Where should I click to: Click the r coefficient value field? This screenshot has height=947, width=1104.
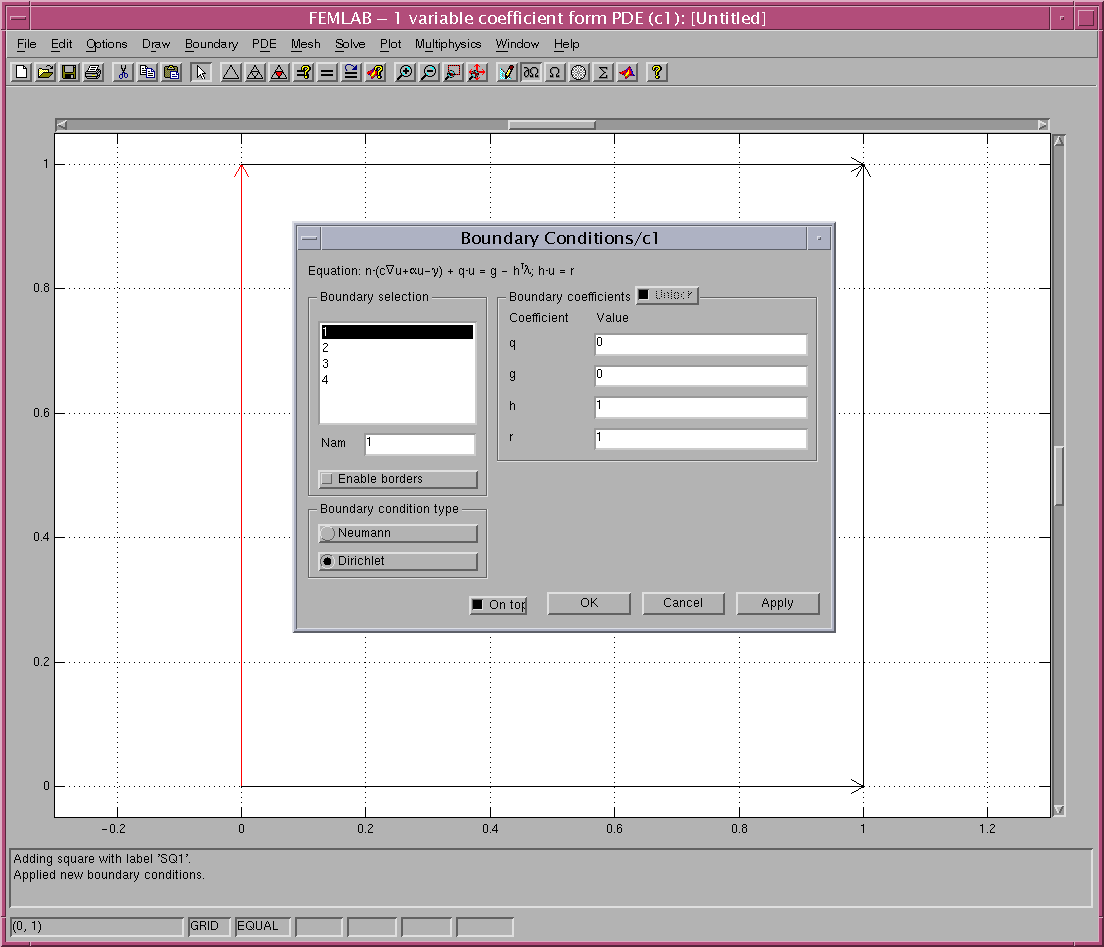tap(701, 439)
